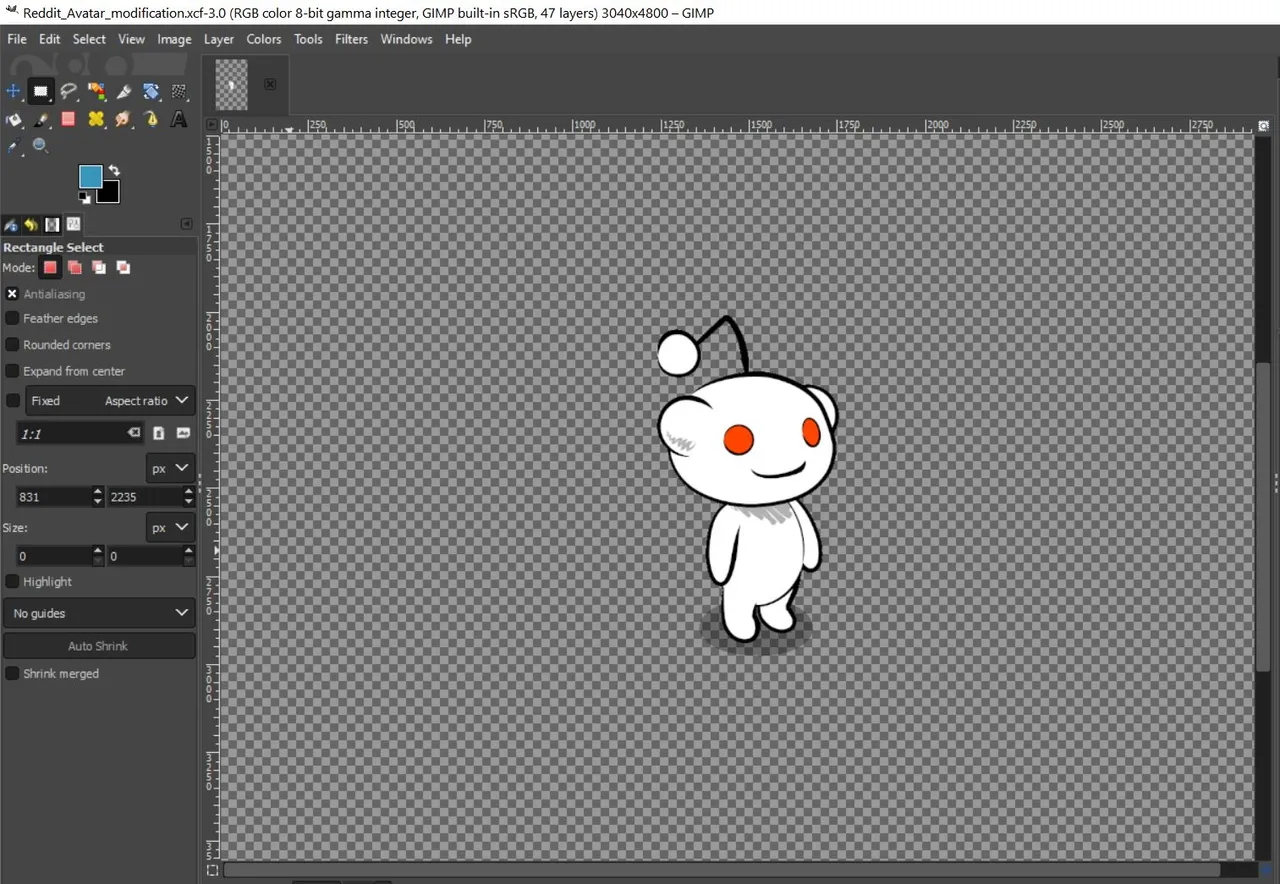Screen dimensions: 1280x884
Task: Open the No guides dropdown
Action: pyautogui.click(x=99, y=613)
